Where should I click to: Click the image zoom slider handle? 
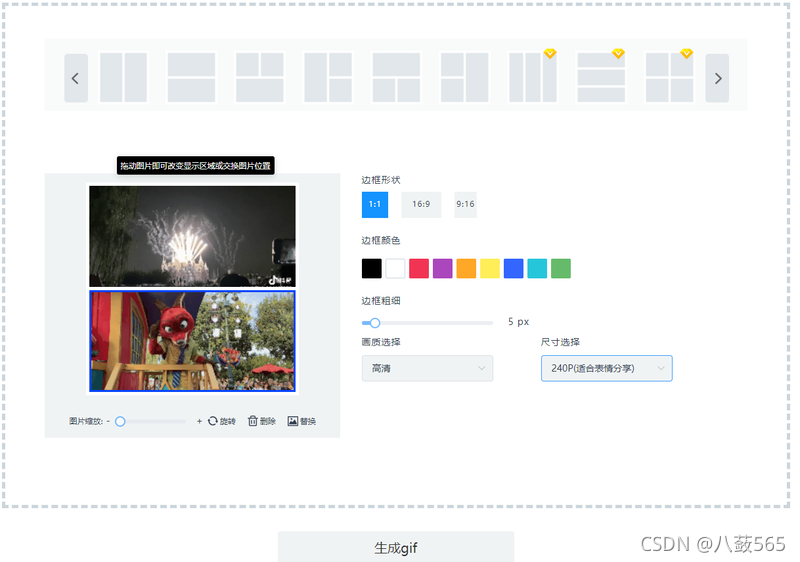(x=120, y=421)
